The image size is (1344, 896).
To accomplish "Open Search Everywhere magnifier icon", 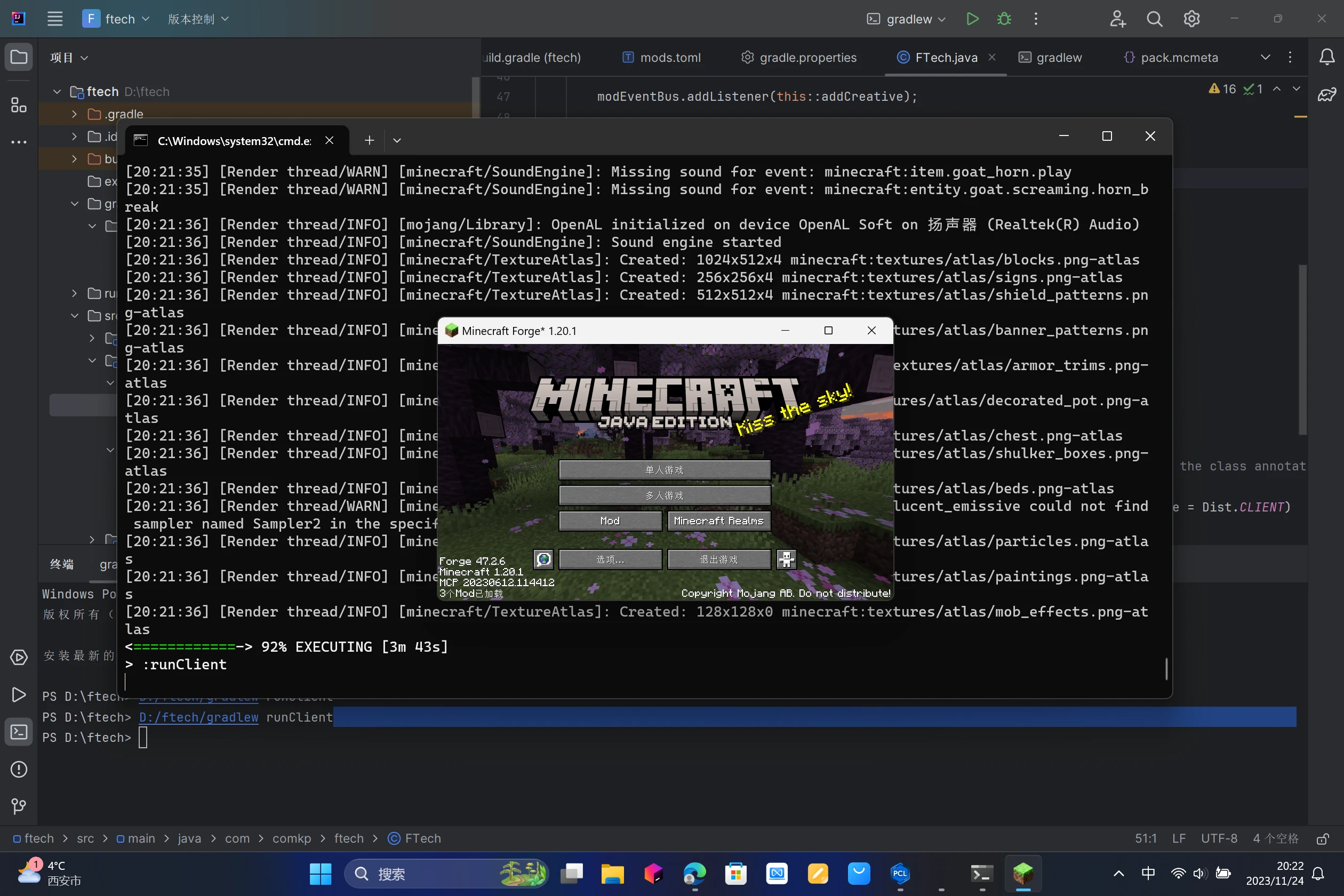I will 1154,19.
